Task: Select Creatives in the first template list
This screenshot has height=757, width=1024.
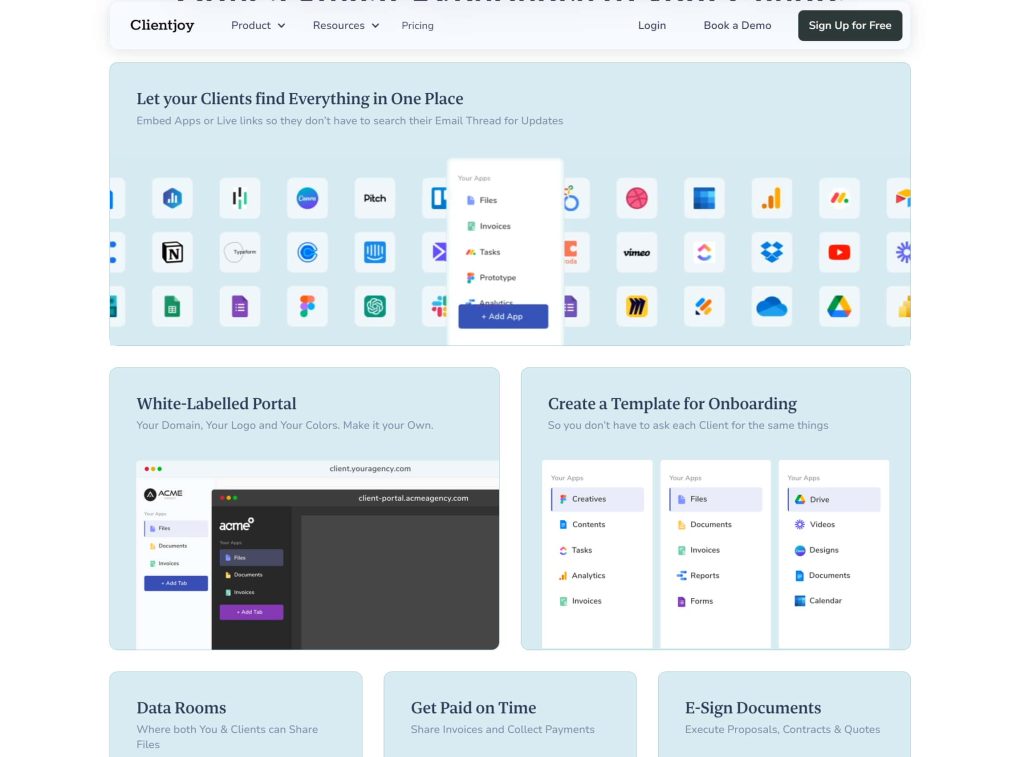Action: (x=598, y=499)
